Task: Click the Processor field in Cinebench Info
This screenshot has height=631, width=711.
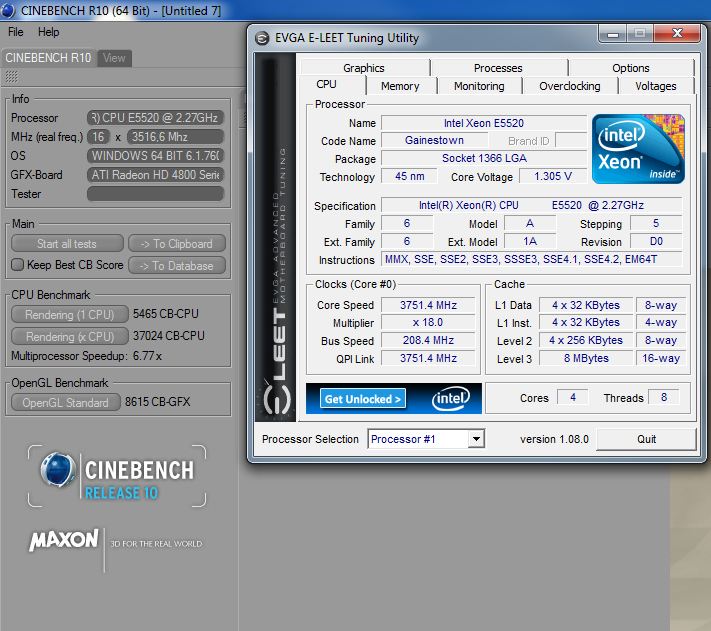Action: [156, 118]
